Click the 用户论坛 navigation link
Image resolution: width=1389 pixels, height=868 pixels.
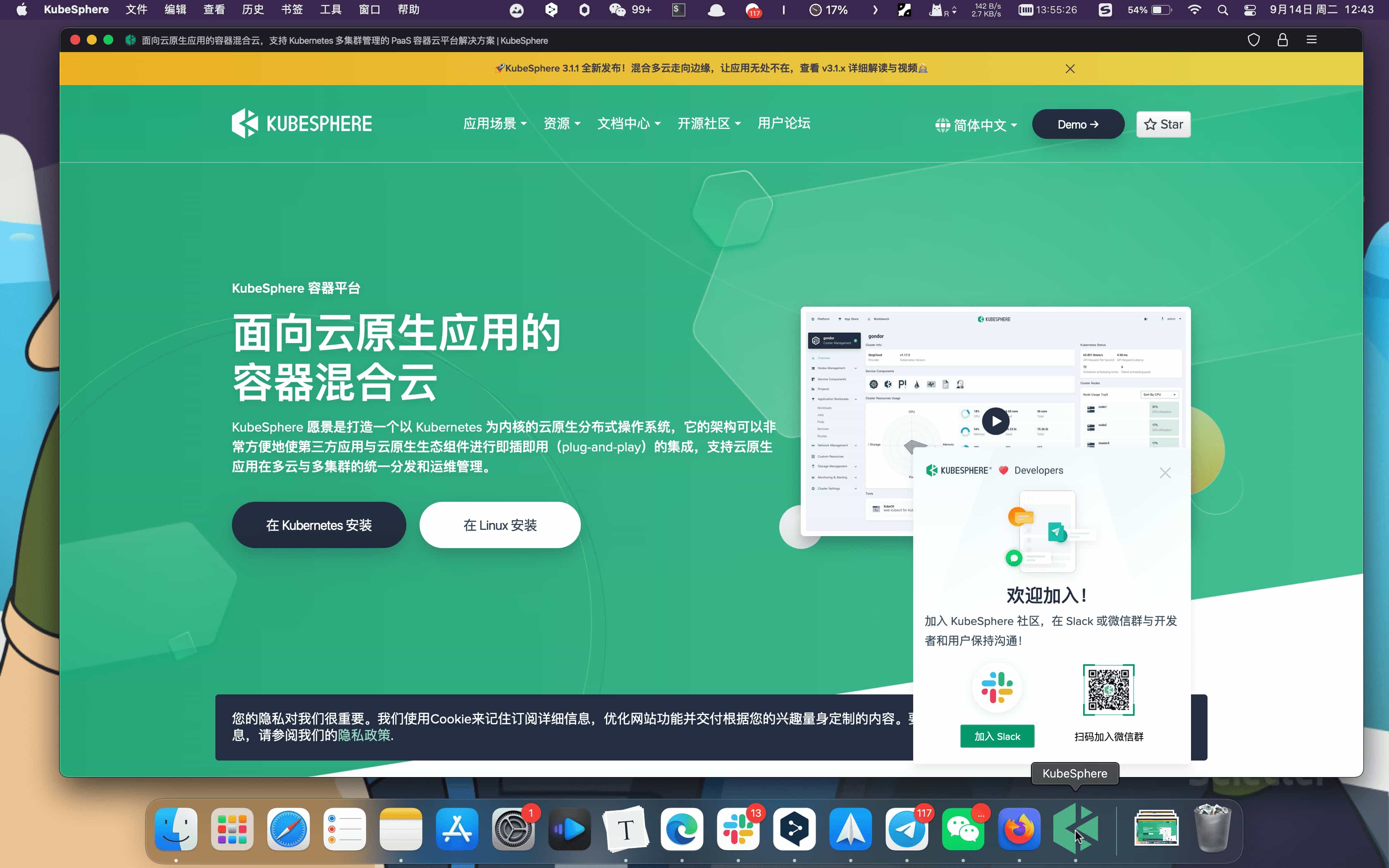(783, 124)
